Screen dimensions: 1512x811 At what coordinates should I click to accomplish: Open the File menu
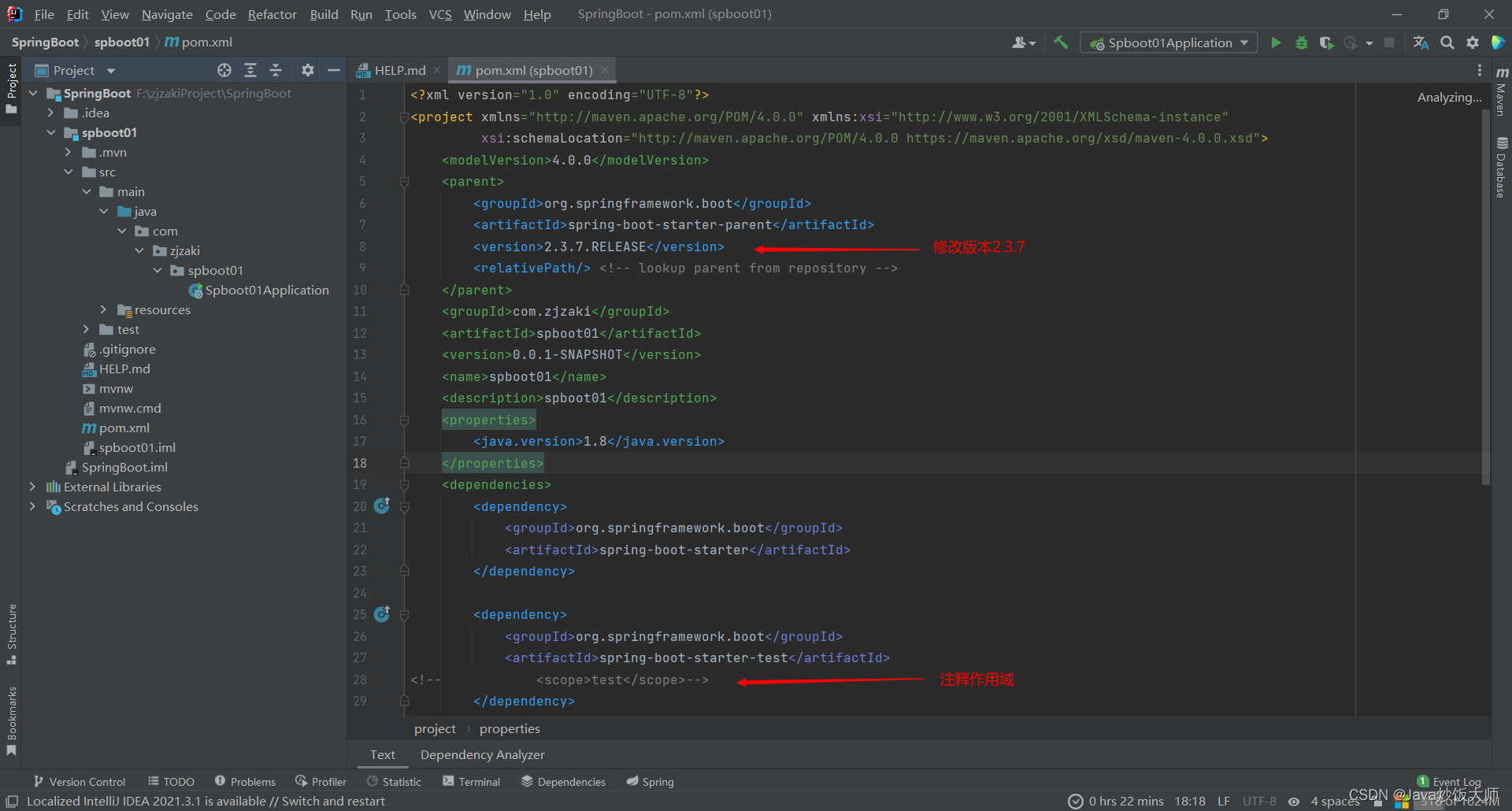tap(44, 14)
